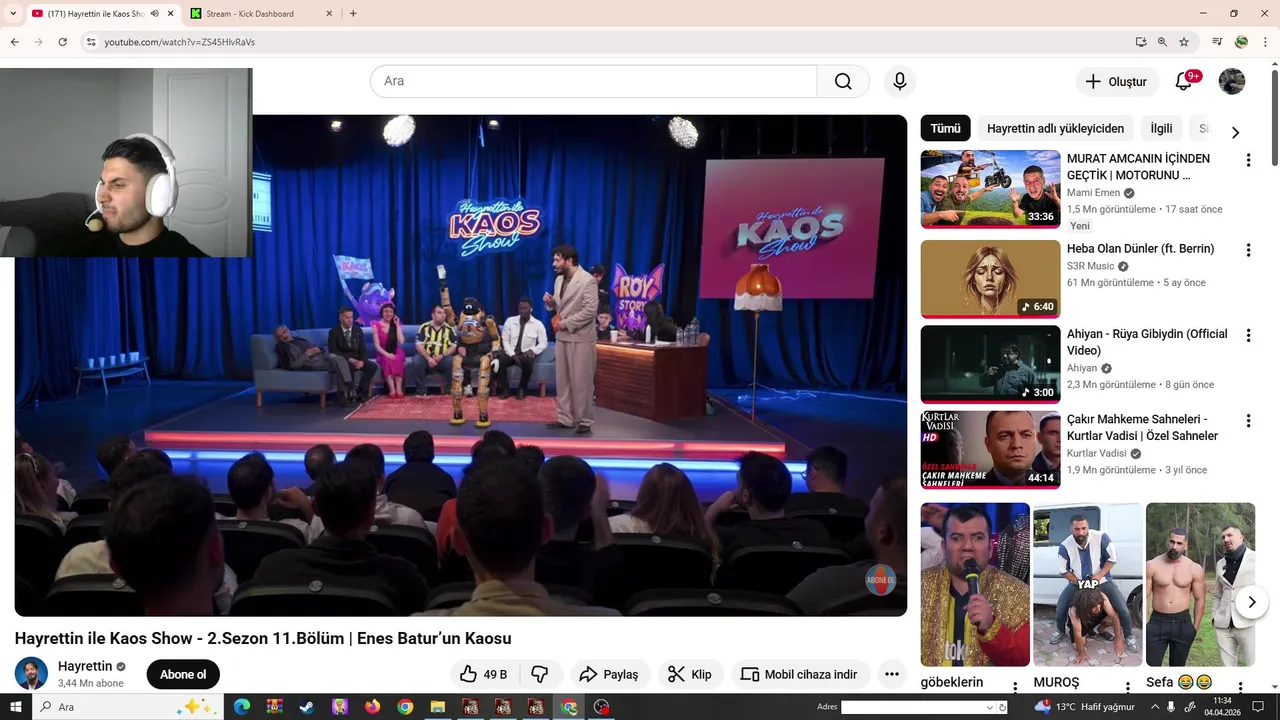This screenshot has height=720, width=1280.
Task: Open Windows Start menu
Action: (x=15, y=707)
